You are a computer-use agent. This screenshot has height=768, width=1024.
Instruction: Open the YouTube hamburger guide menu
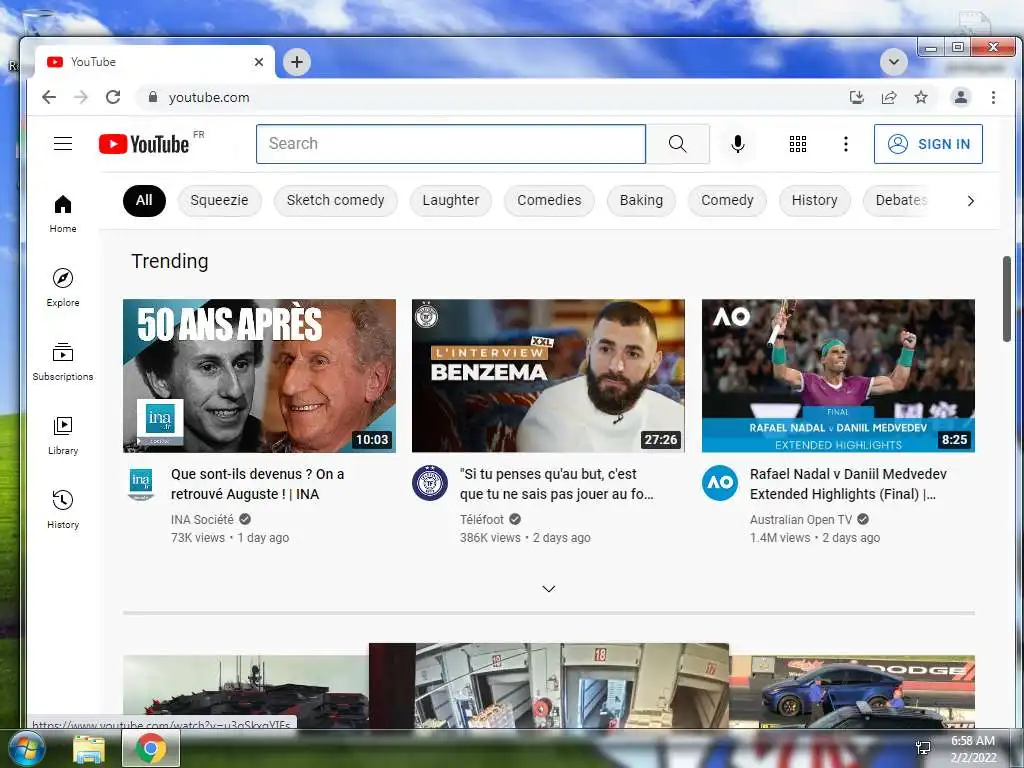(x=63, y=144)
